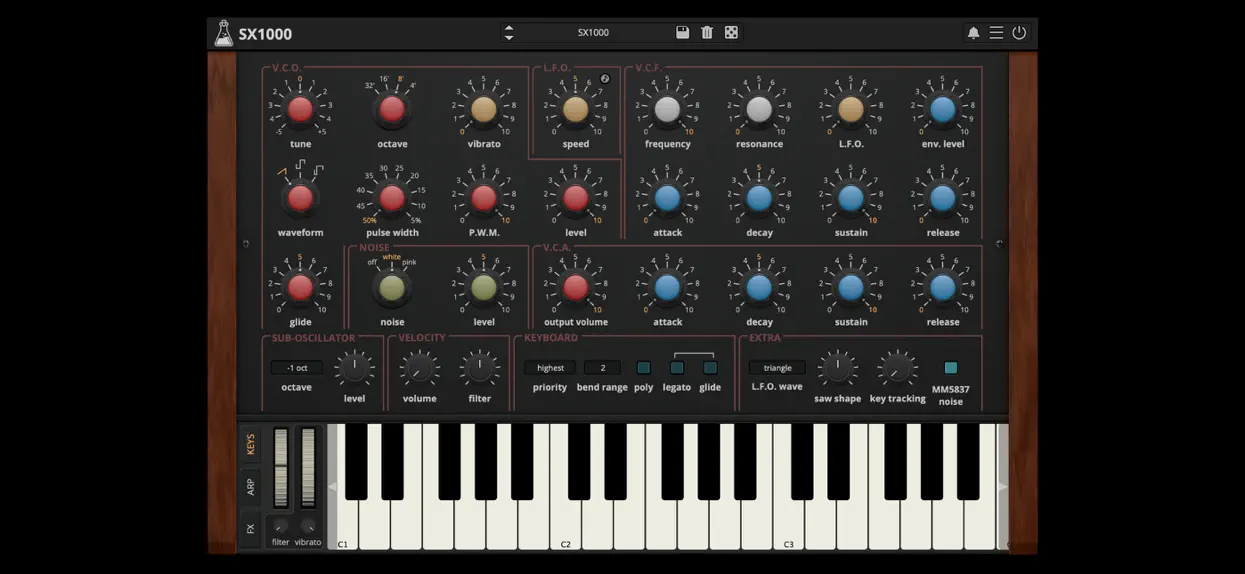Click the modulation wheel strip

(308, 468)
